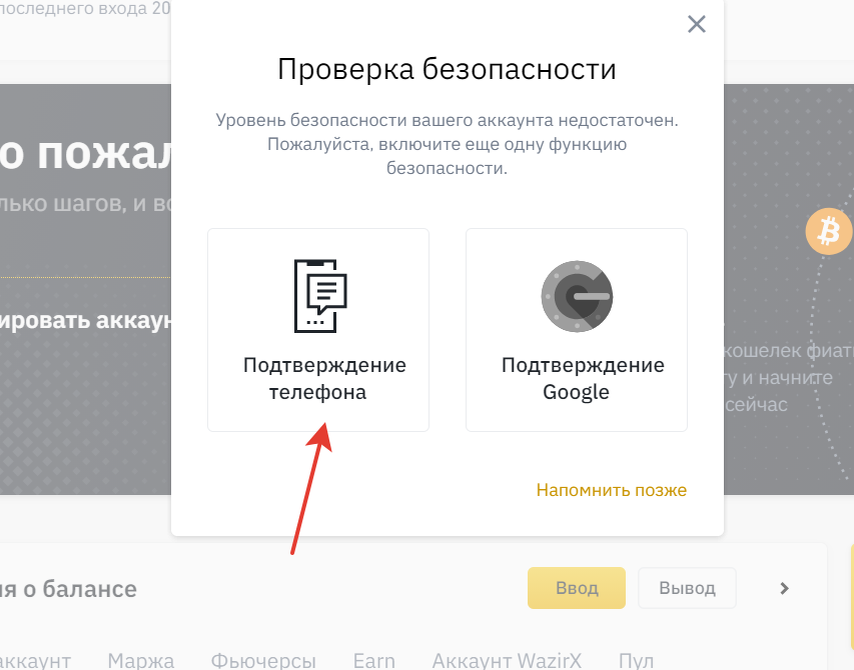Click the Bitcoin coin icon on the right

click(829, 231)
